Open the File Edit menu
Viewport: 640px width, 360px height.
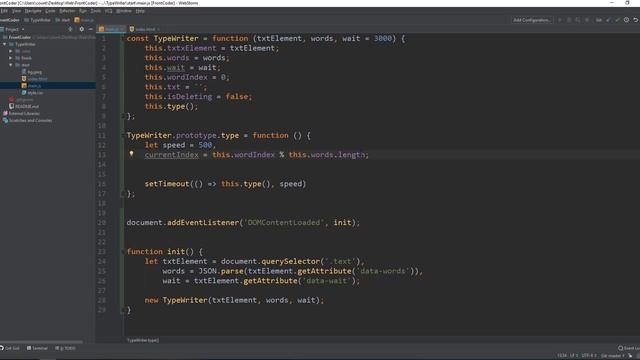(x=4, y=11)
